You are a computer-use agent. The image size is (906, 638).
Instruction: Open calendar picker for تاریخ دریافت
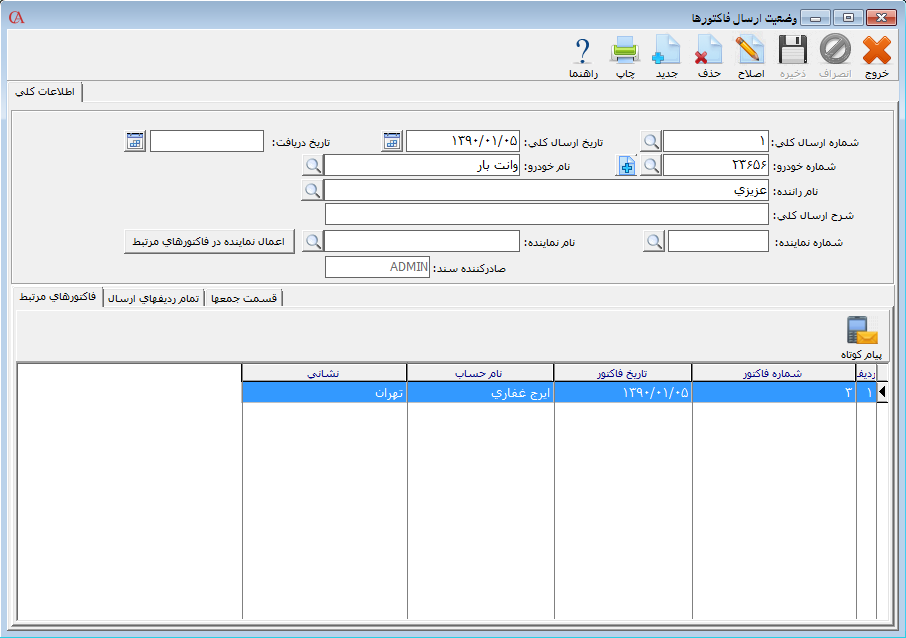click(135, 141)
